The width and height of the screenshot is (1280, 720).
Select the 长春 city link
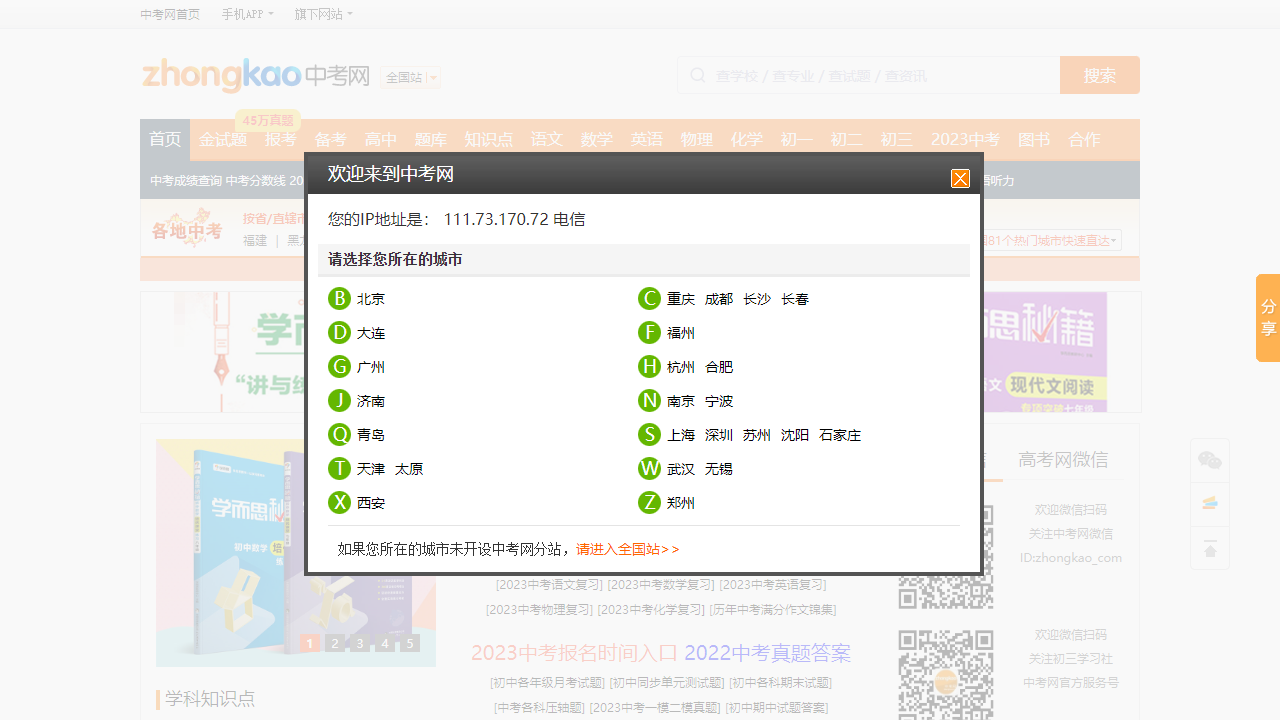click(795, 299)
